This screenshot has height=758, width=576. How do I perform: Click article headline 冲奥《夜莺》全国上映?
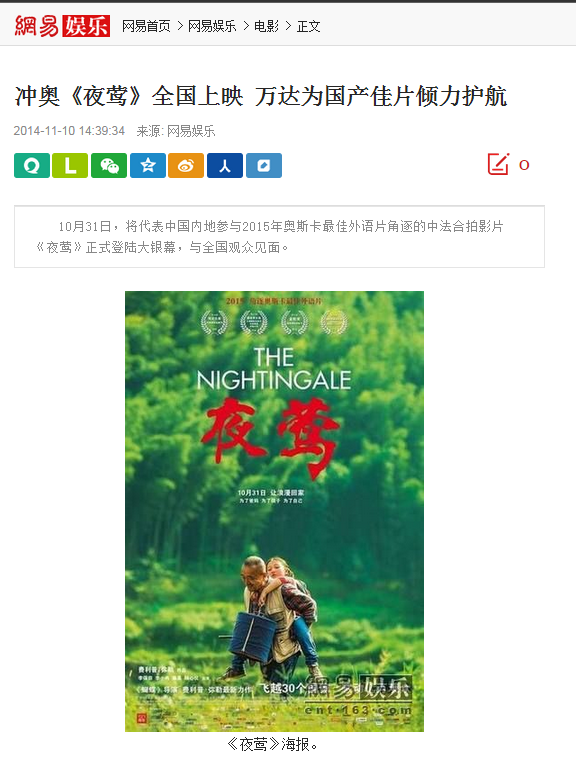pyautogui.click(x=129, y=96)
